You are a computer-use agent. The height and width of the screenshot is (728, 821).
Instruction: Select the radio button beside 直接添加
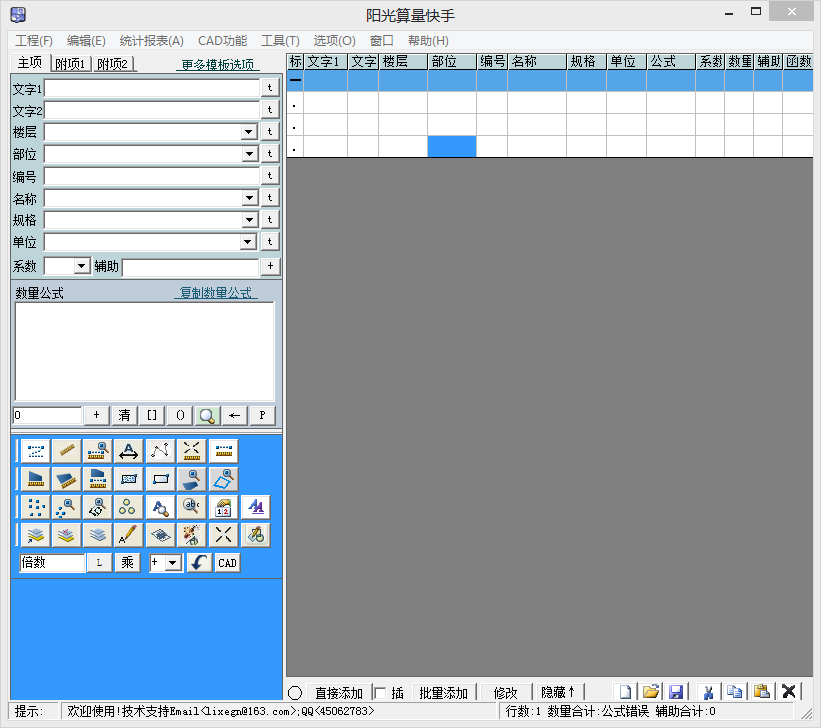coord(295,692)
